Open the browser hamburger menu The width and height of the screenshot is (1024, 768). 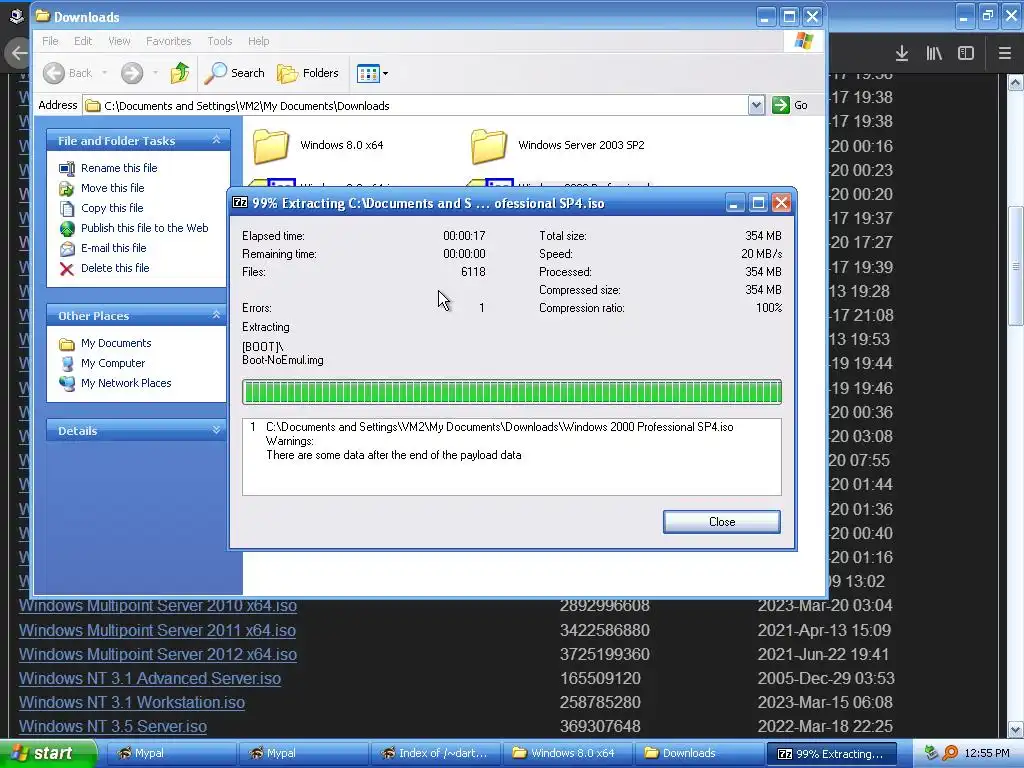coord(1005,54)
